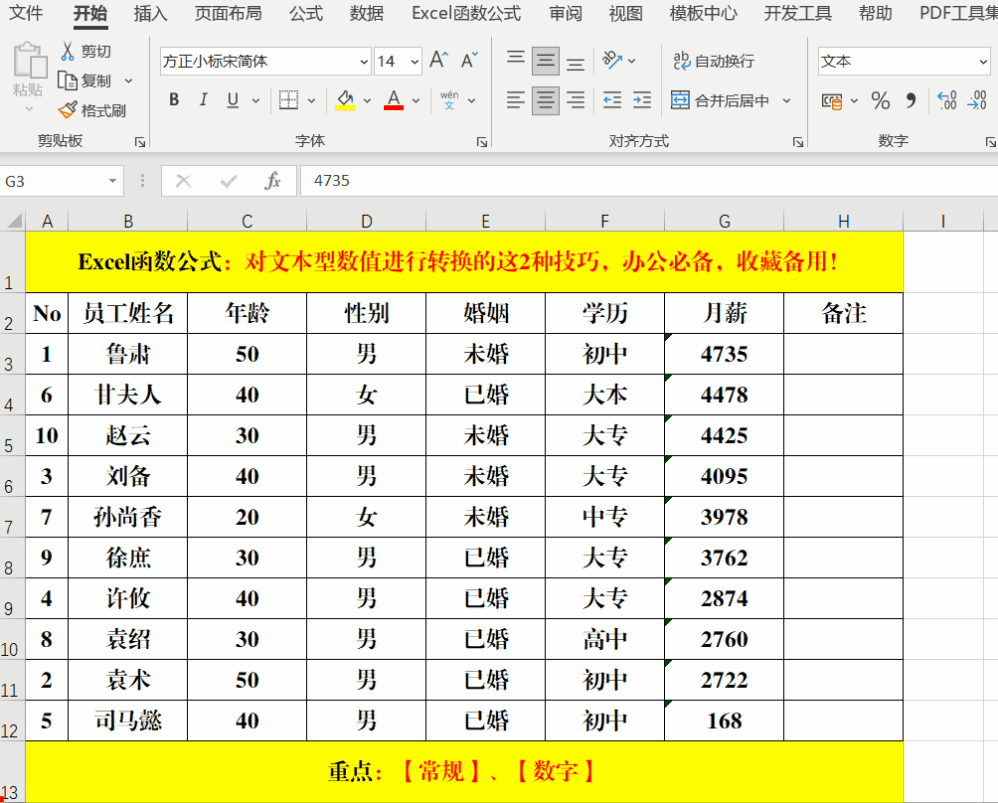Screen dimensions: 998x803
Task: Switch to the 公式 tab
Action: point(306,13)
